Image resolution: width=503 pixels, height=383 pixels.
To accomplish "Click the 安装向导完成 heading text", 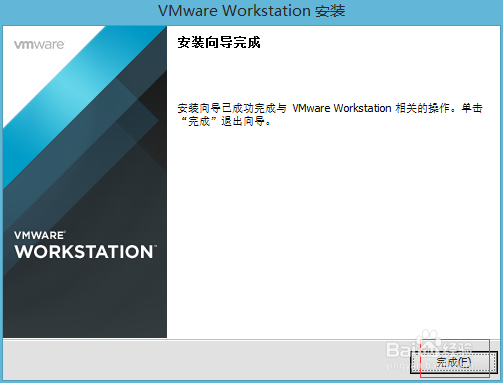I will 219,43.
